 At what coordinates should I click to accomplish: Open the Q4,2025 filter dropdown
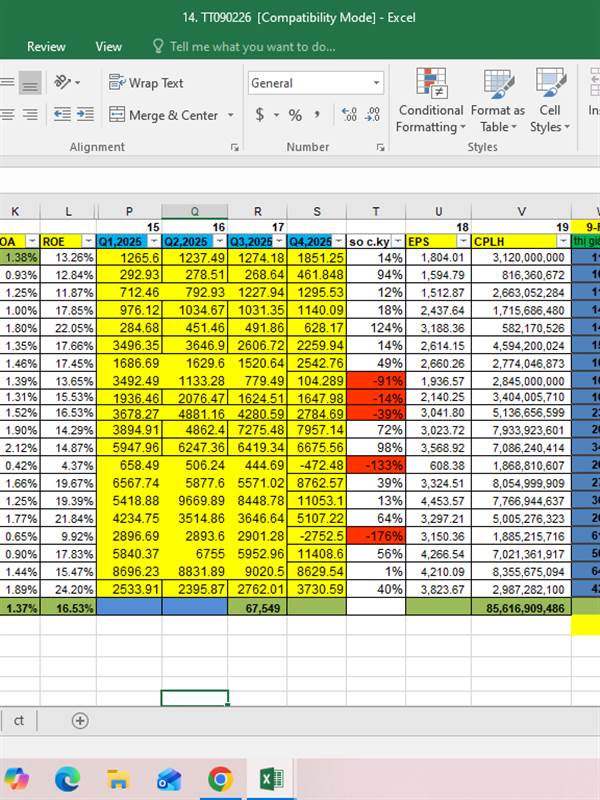tap(339, 241)
